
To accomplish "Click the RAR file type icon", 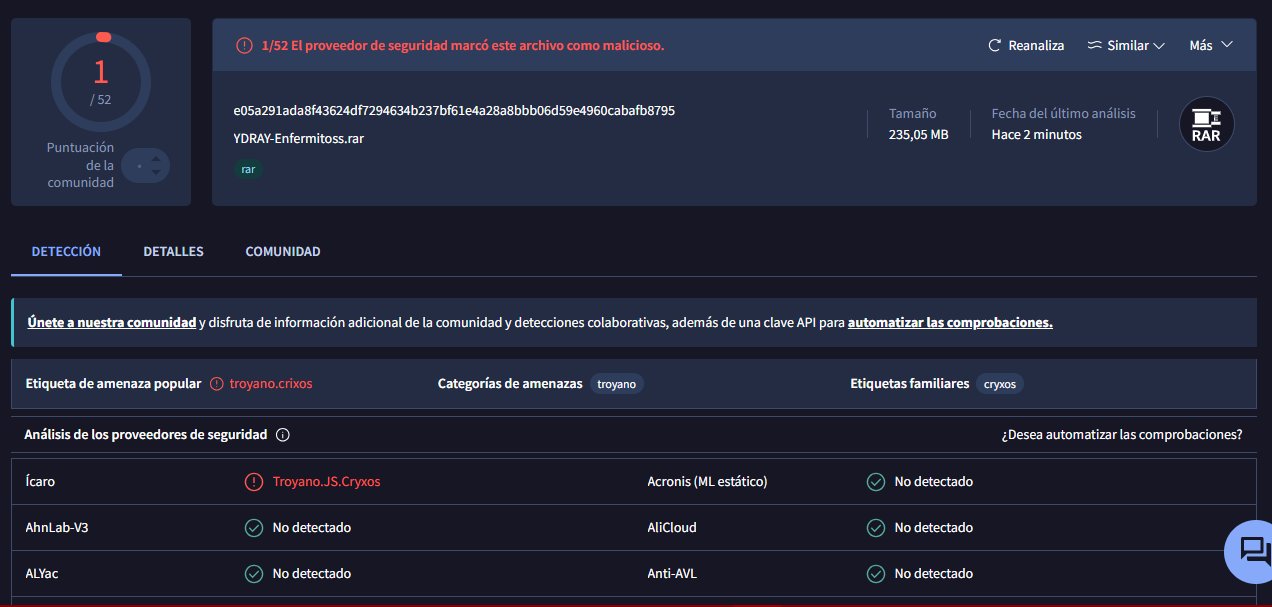I will tap(1206, 124).
